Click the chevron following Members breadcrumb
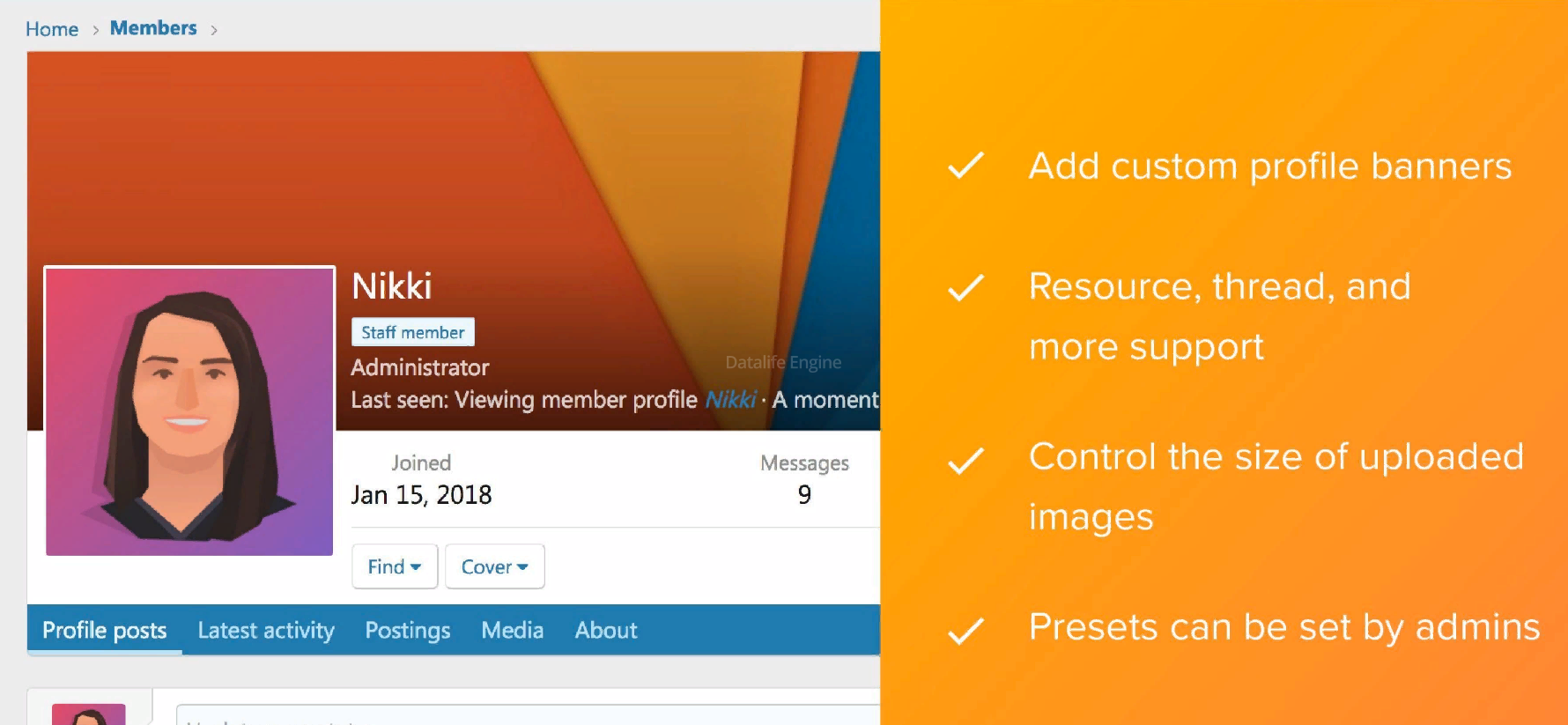This screenshot has width=1568, height=725. [x=213, y=30]
